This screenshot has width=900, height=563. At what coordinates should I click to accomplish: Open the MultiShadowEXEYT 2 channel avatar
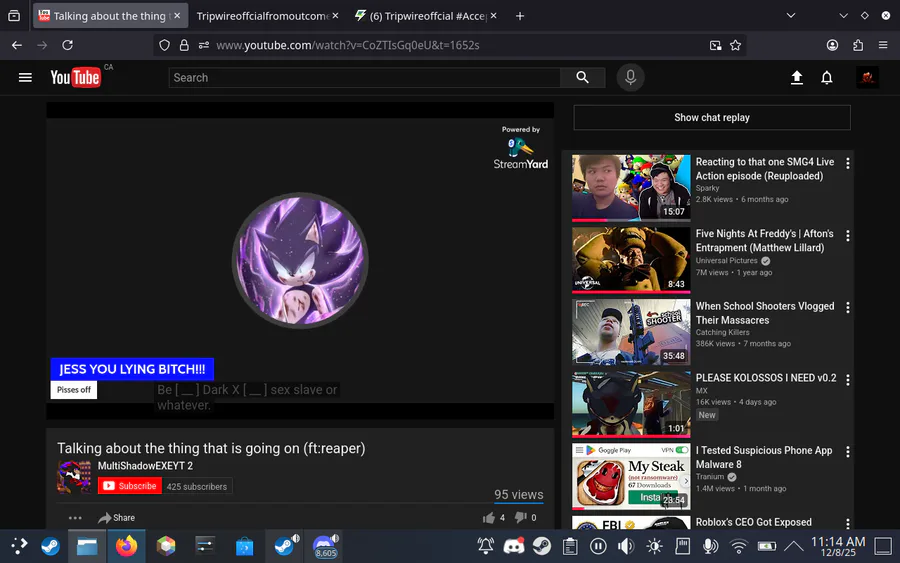74,476
